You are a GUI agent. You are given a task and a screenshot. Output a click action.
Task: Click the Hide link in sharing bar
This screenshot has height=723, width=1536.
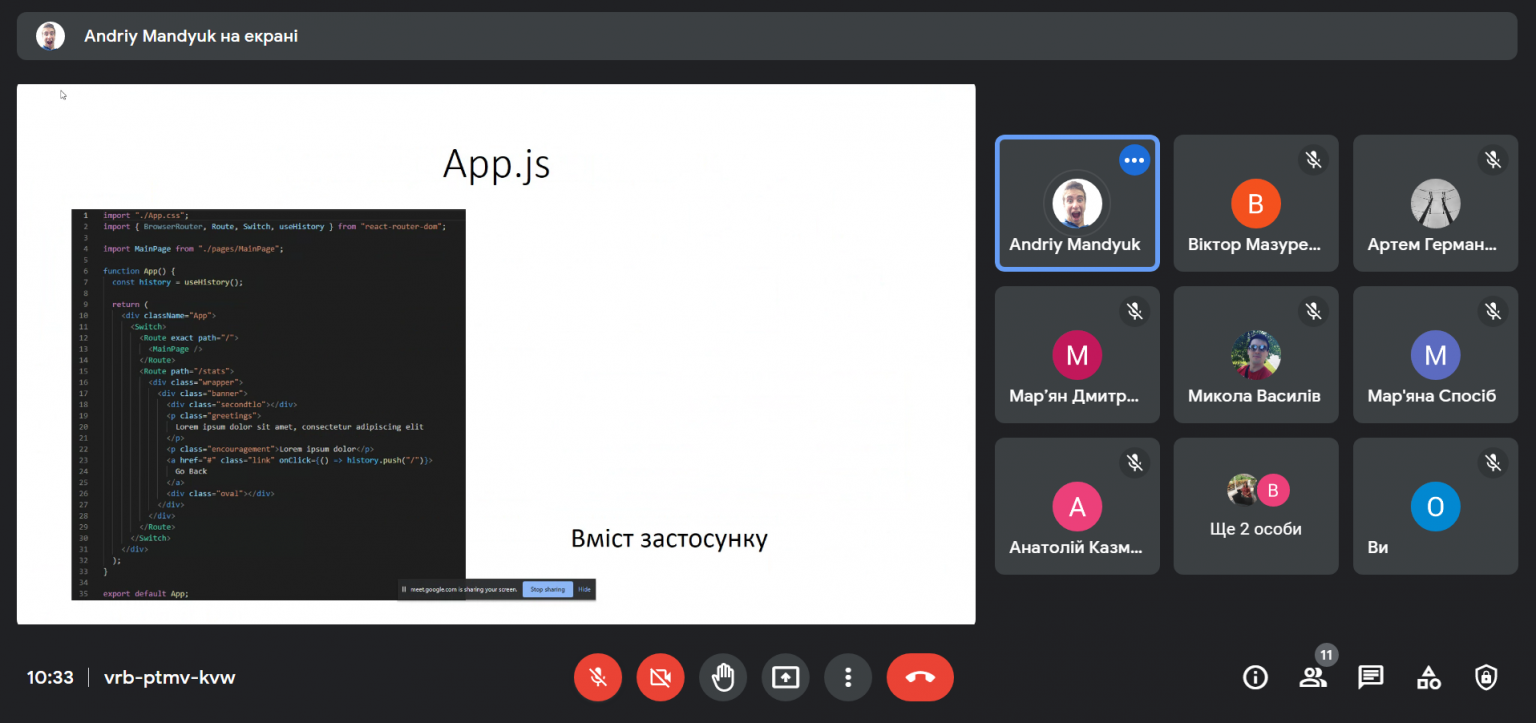(x=585, y=589)
